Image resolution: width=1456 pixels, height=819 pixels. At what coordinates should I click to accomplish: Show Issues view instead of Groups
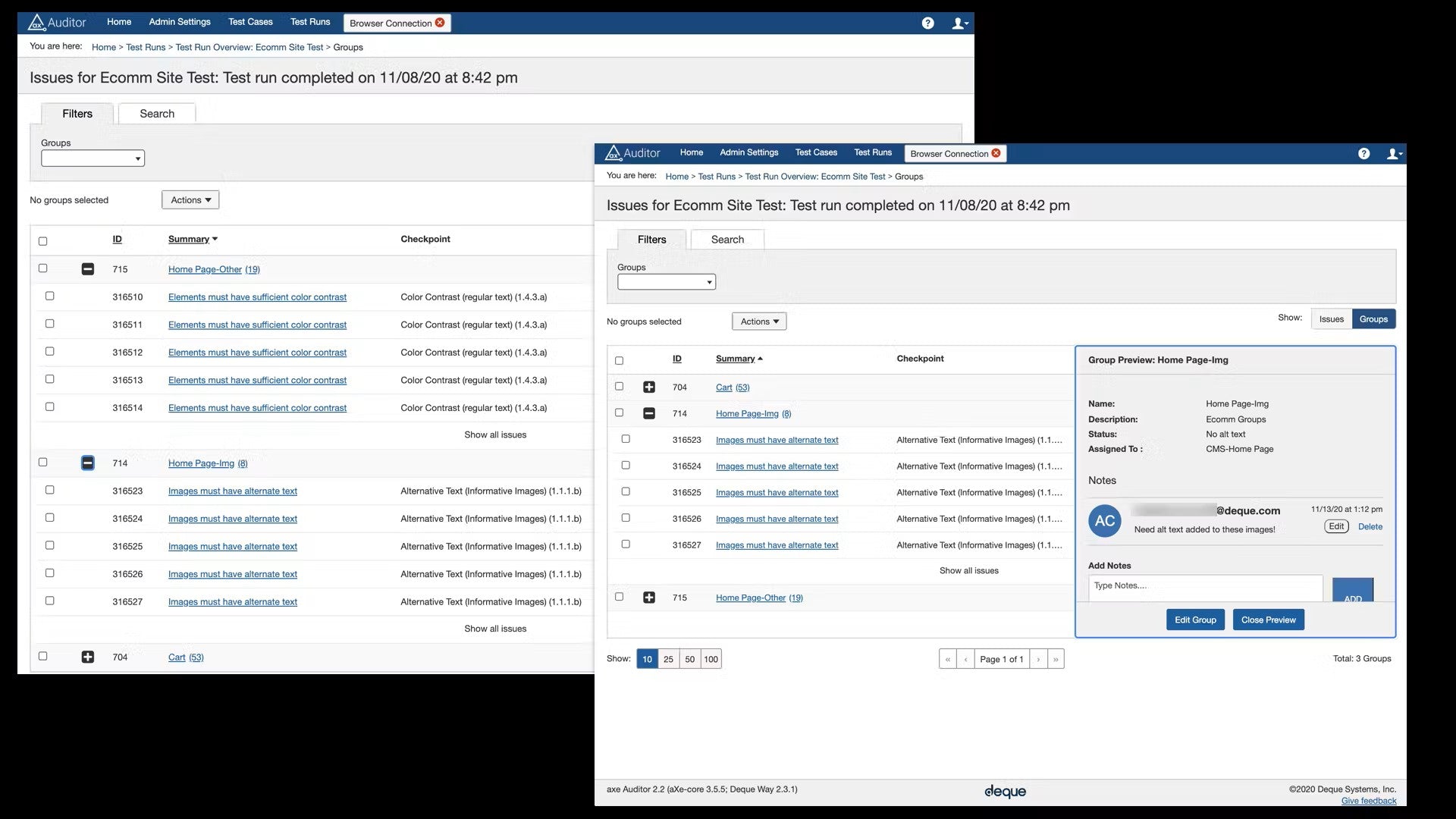[1331, 319]
